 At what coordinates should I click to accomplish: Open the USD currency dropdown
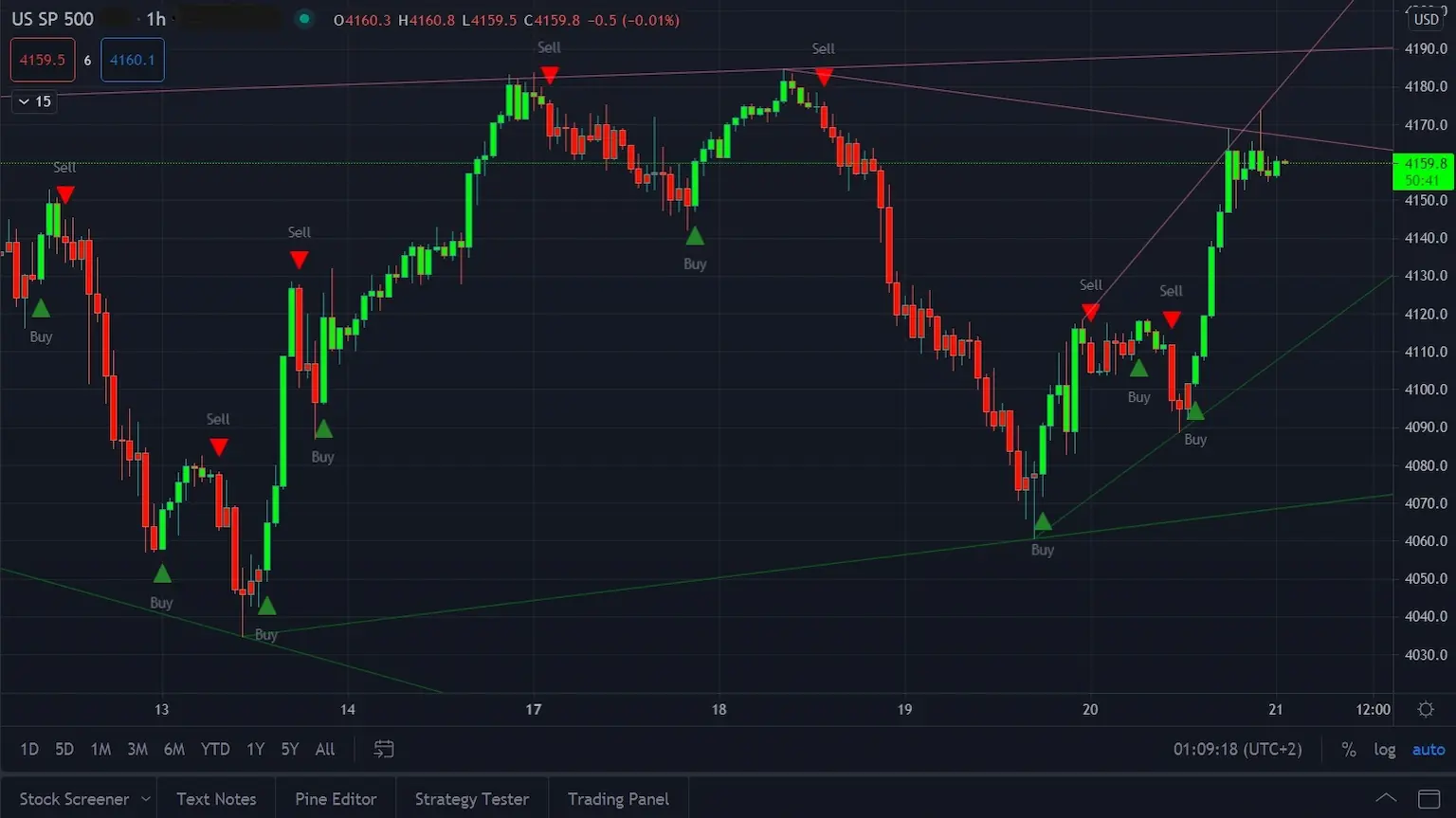tap(1426, 19)
